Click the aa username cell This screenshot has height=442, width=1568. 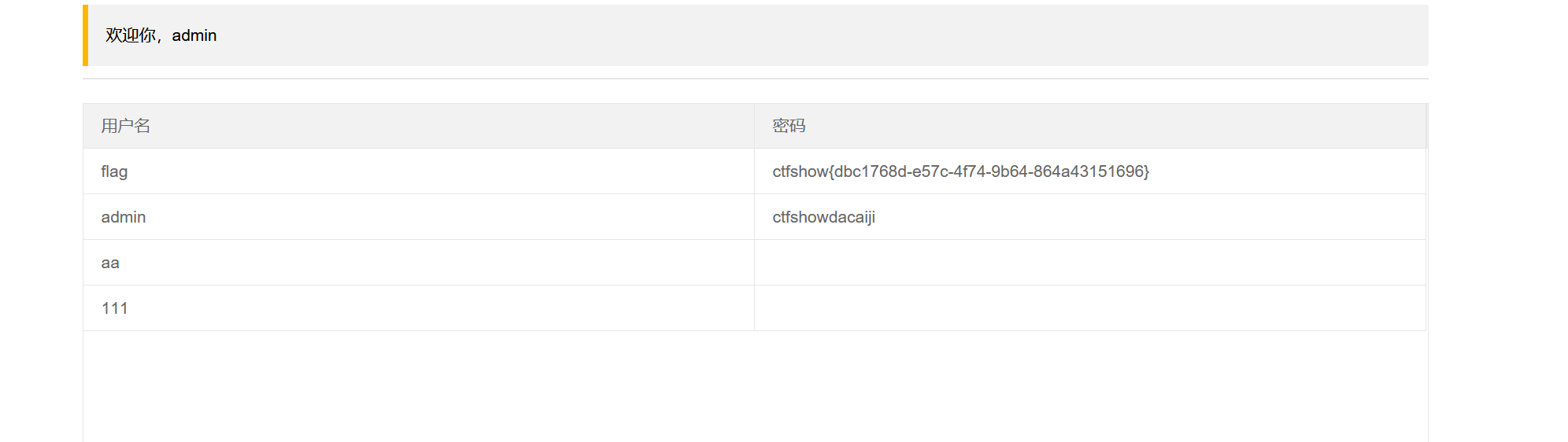(418, 263)
